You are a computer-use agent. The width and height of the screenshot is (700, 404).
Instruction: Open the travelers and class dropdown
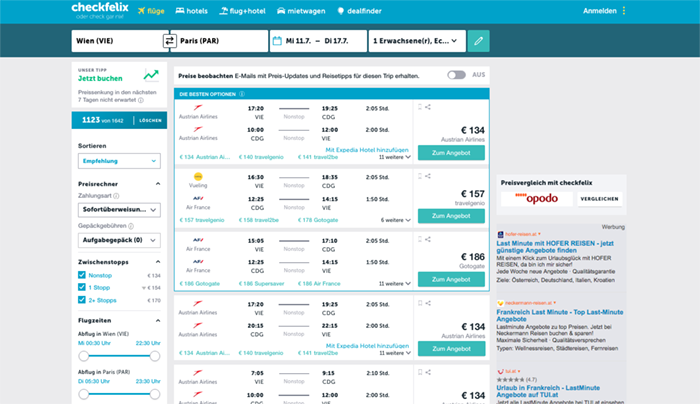click(417, 41)
